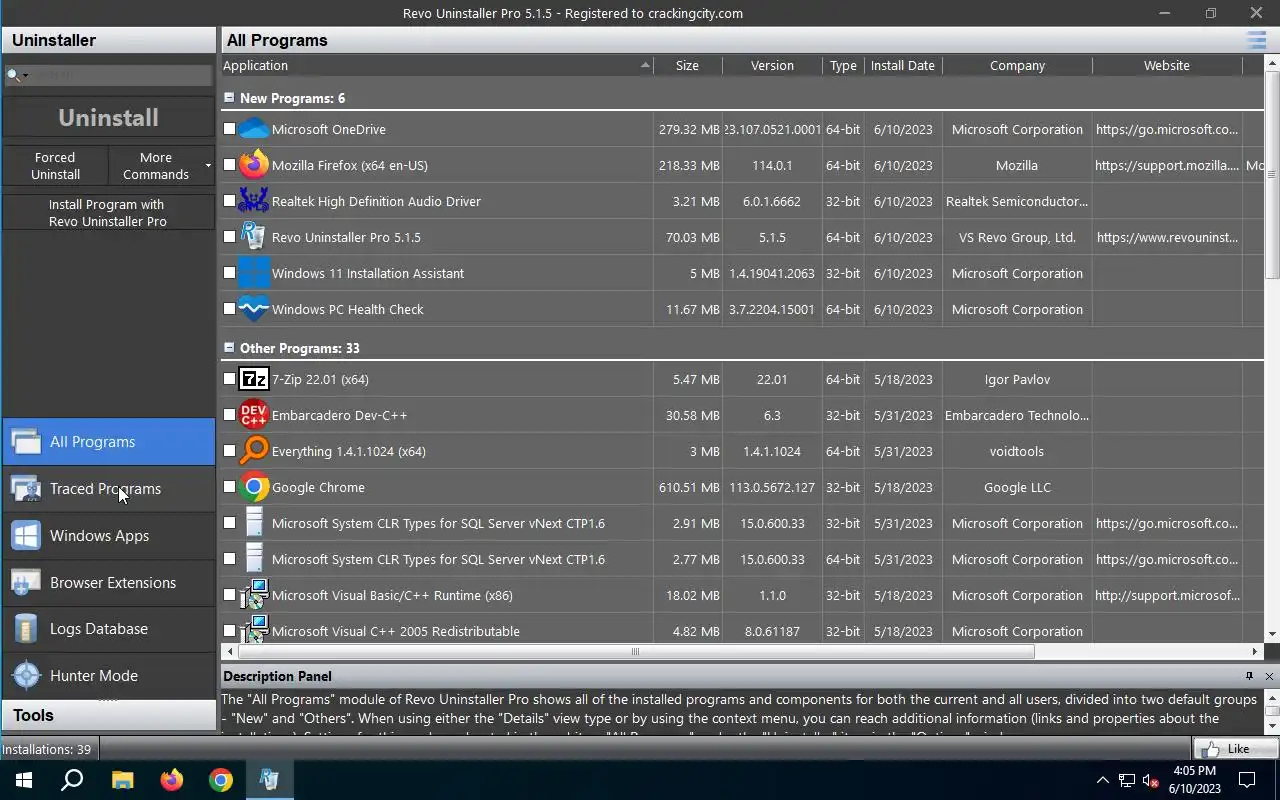Check the Microsoft OneDrive checkbox
Image resolution: width=1280 pixels, height=800 pixels.
point(230,129)
